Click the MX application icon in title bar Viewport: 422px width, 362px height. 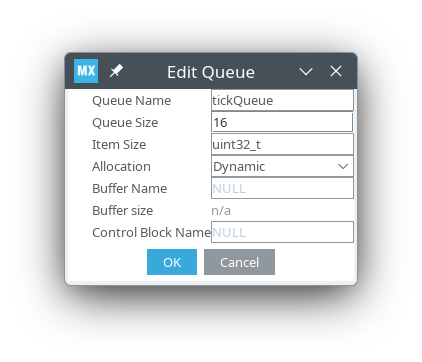86,71
